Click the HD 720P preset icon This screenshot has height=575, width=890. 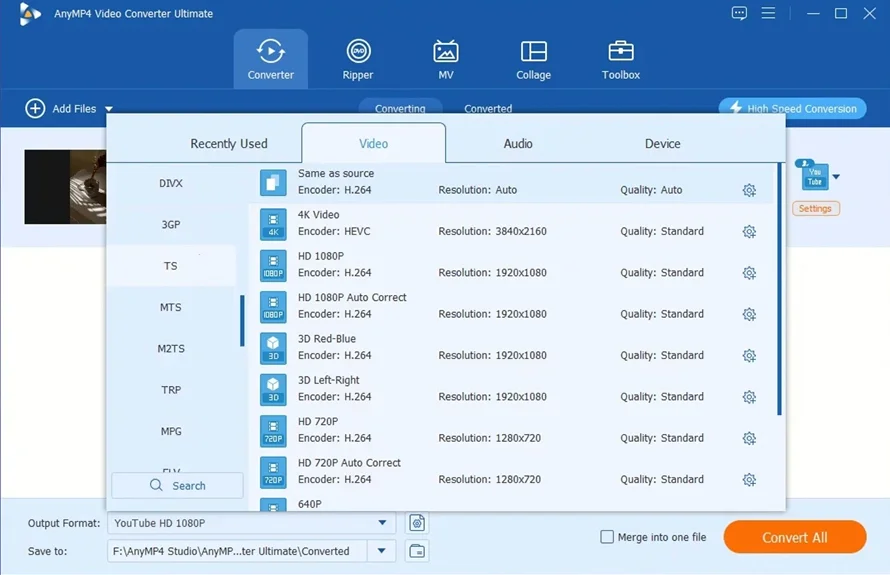pos(273,431)
